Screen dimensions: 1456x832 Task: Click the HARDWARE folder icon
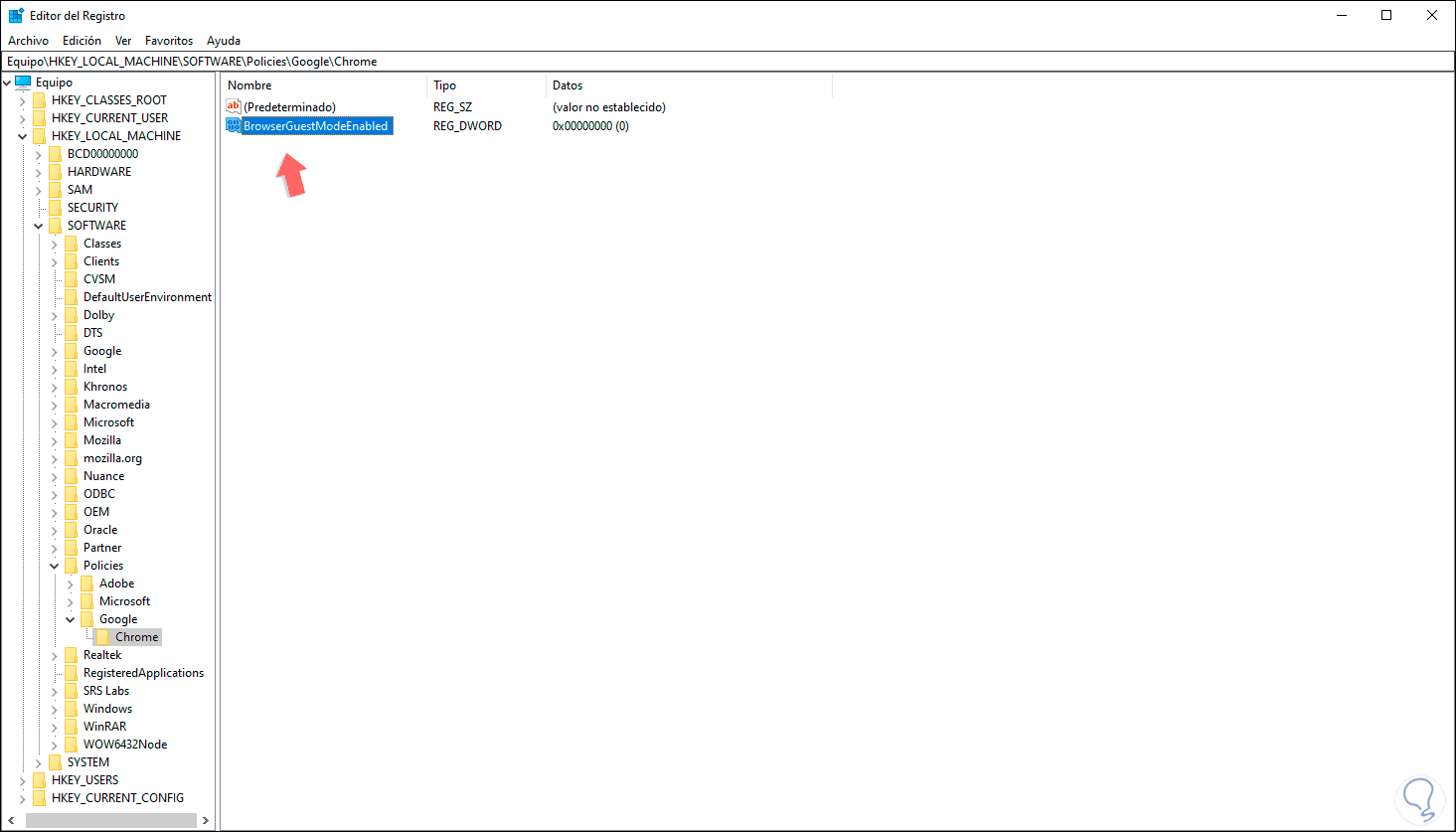55,172
